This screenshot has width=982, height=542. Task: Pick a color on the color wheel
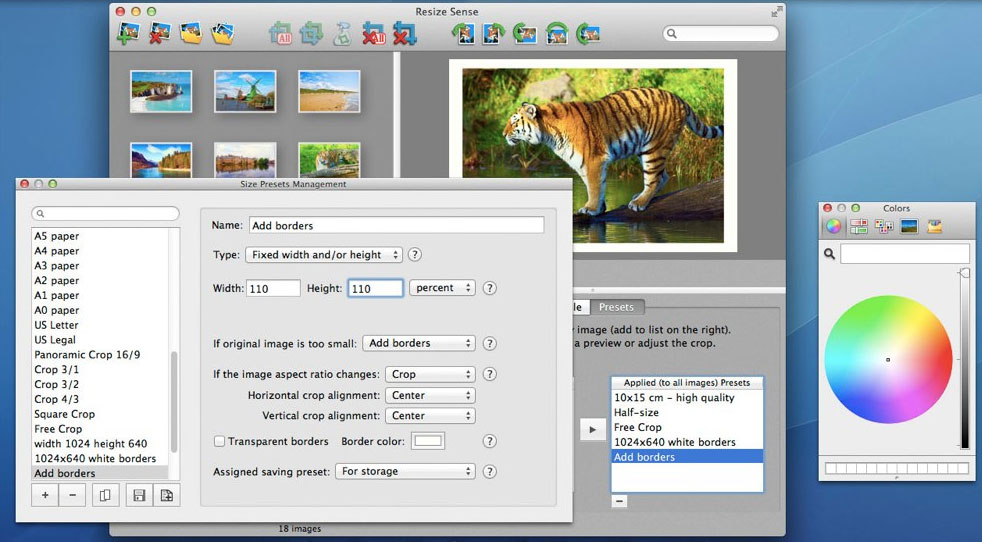[x=888, y=360]
